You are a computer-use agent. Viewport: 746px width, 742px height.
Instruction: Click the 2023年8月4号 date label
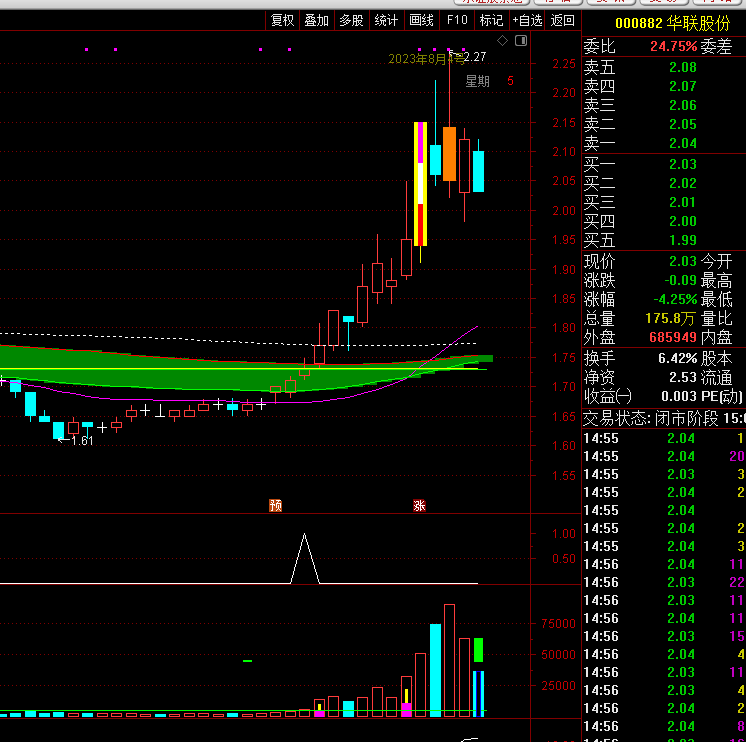pos(426,59)
